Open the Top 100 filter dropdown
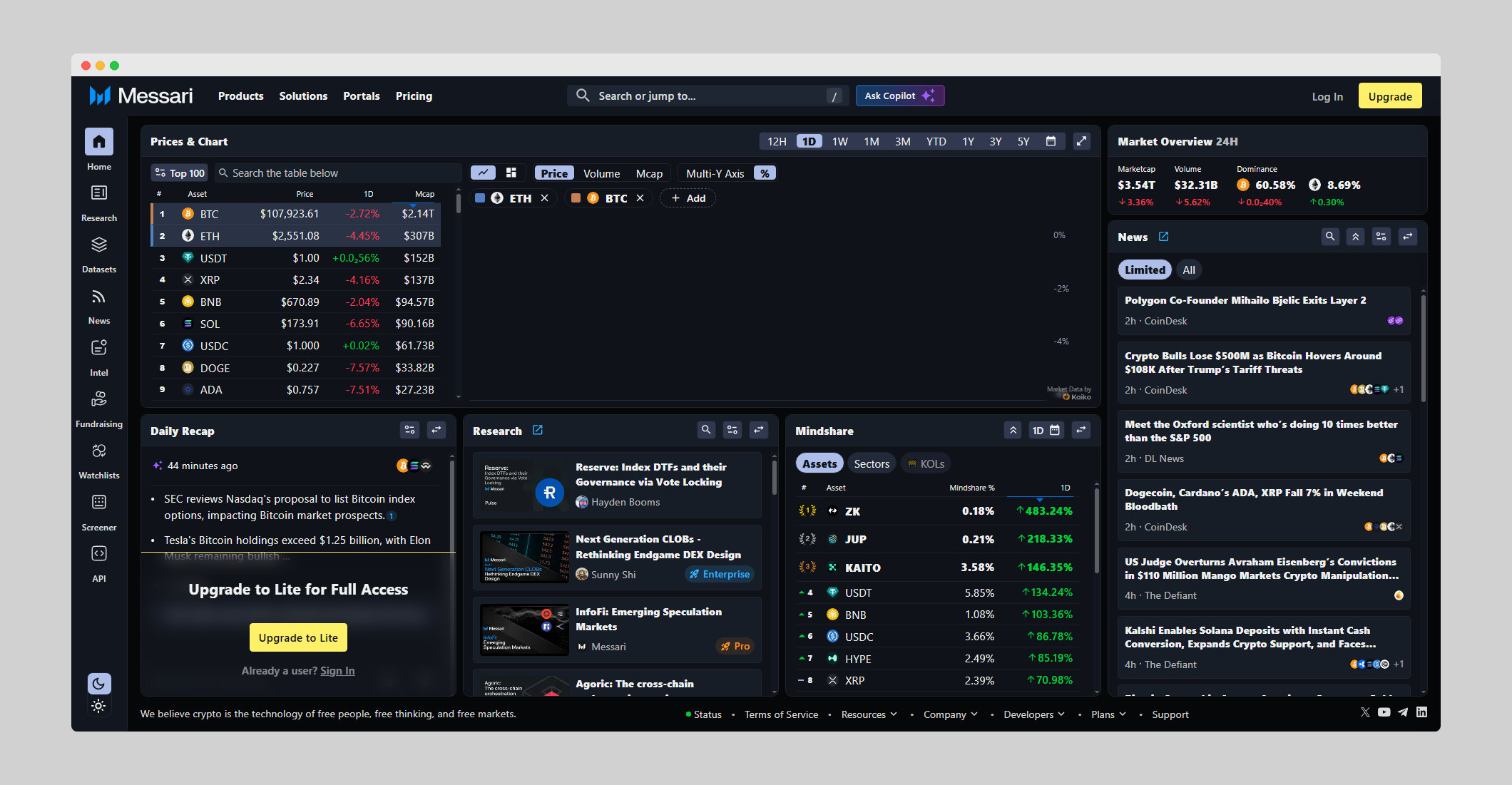 (179, 173)
